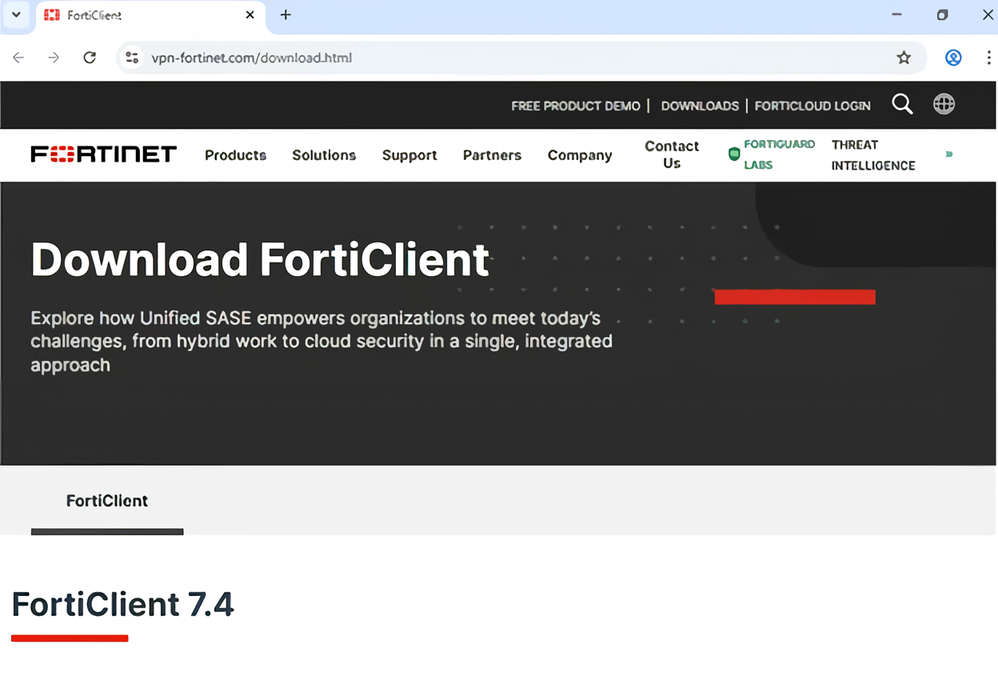
Task: Open the Chrome profile icon
Action: 952,57
